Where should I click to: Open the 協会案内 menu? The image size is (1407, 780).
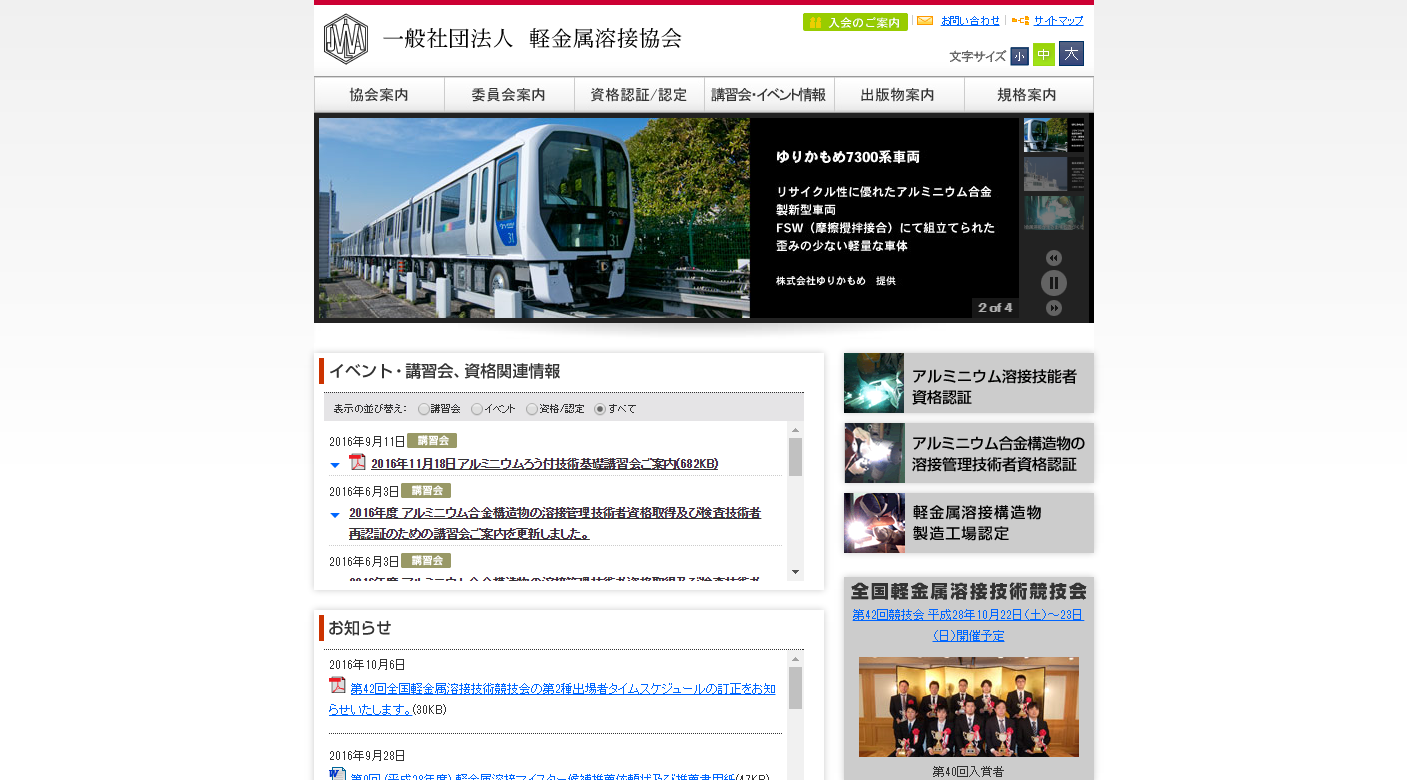(x=379, y=95)
